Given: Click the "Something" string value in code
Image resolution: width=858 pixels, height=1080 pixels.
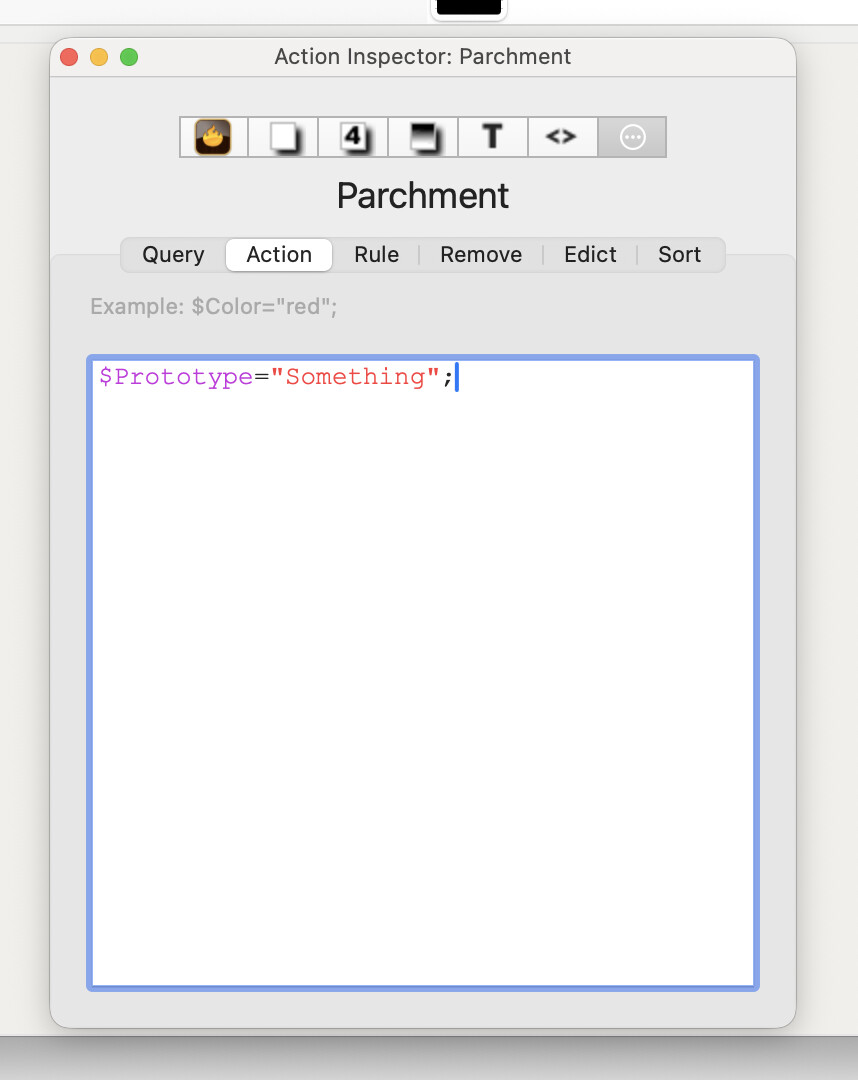Looking at the screenshot, I should 355,377.
